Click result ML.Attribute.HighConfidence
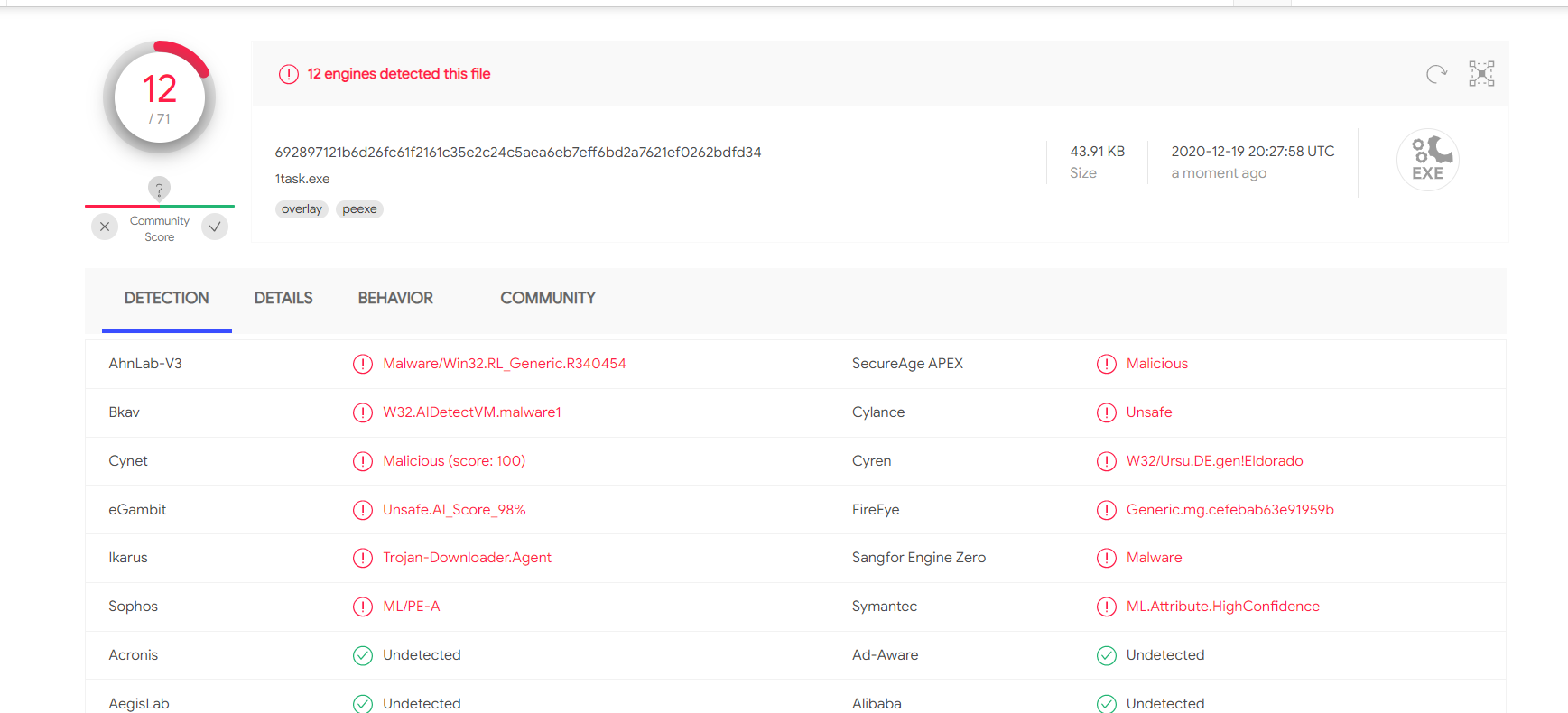This screenshot has height=713, width=1568. [1223, 607]
